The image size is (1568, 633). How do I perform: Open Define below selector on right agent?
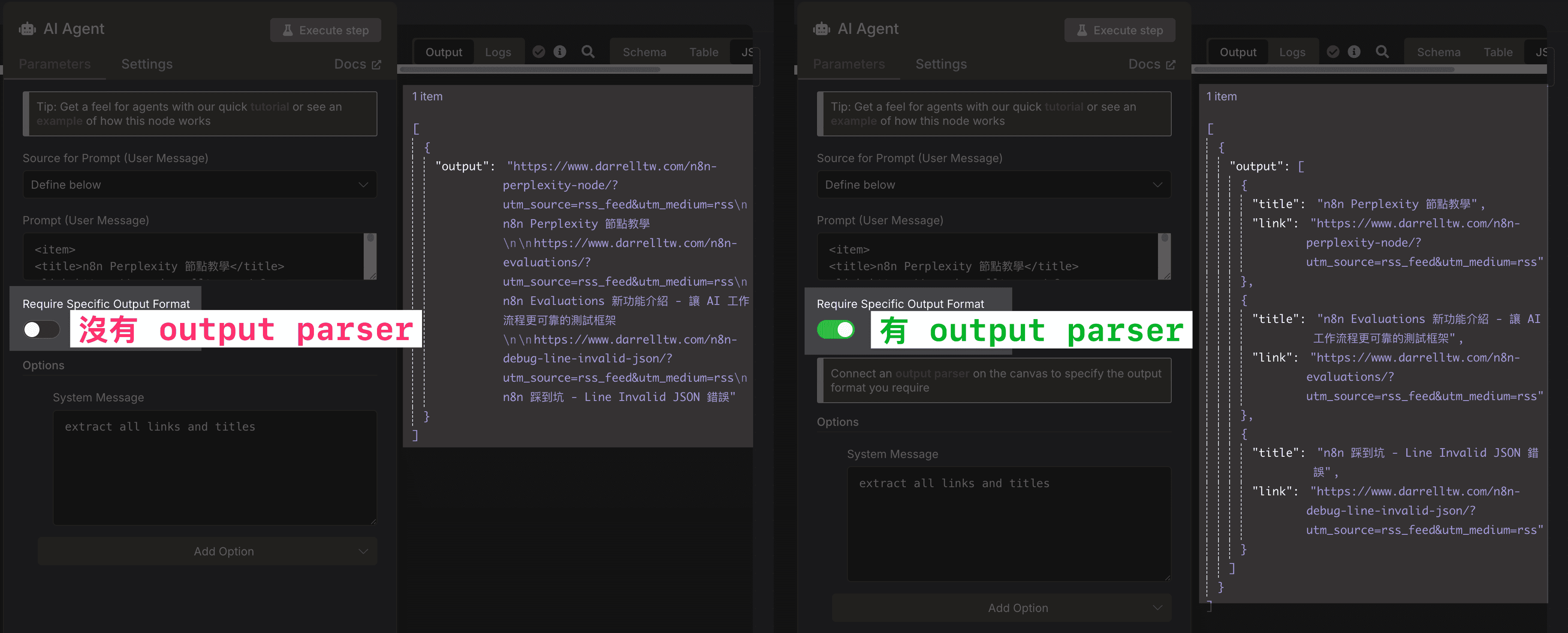click(x=993, y=184)
